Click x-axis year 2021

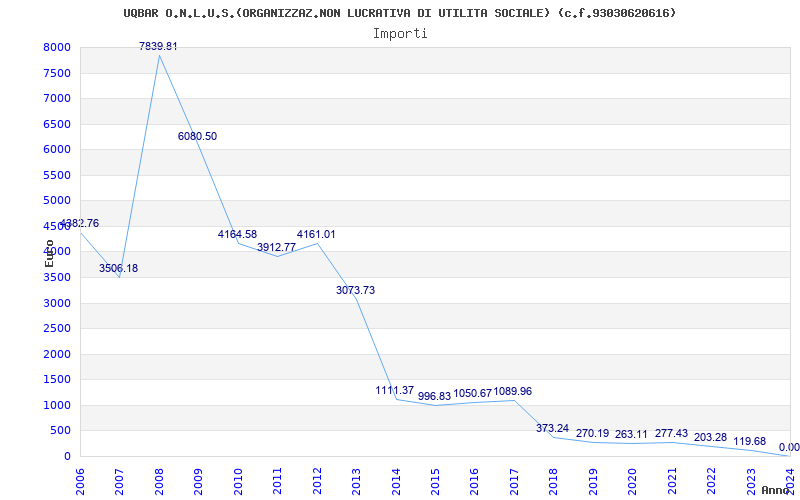[672, 481]
